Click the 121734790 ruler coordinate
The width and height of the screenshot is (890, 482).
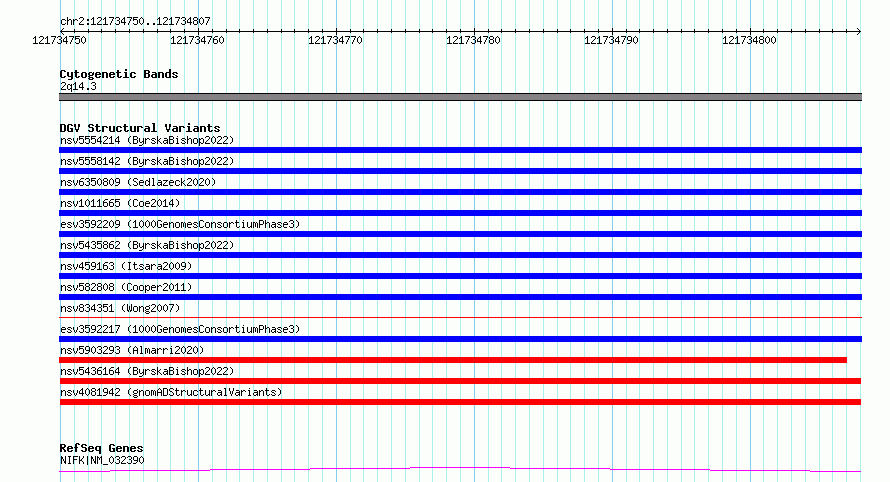pos(611,40)
